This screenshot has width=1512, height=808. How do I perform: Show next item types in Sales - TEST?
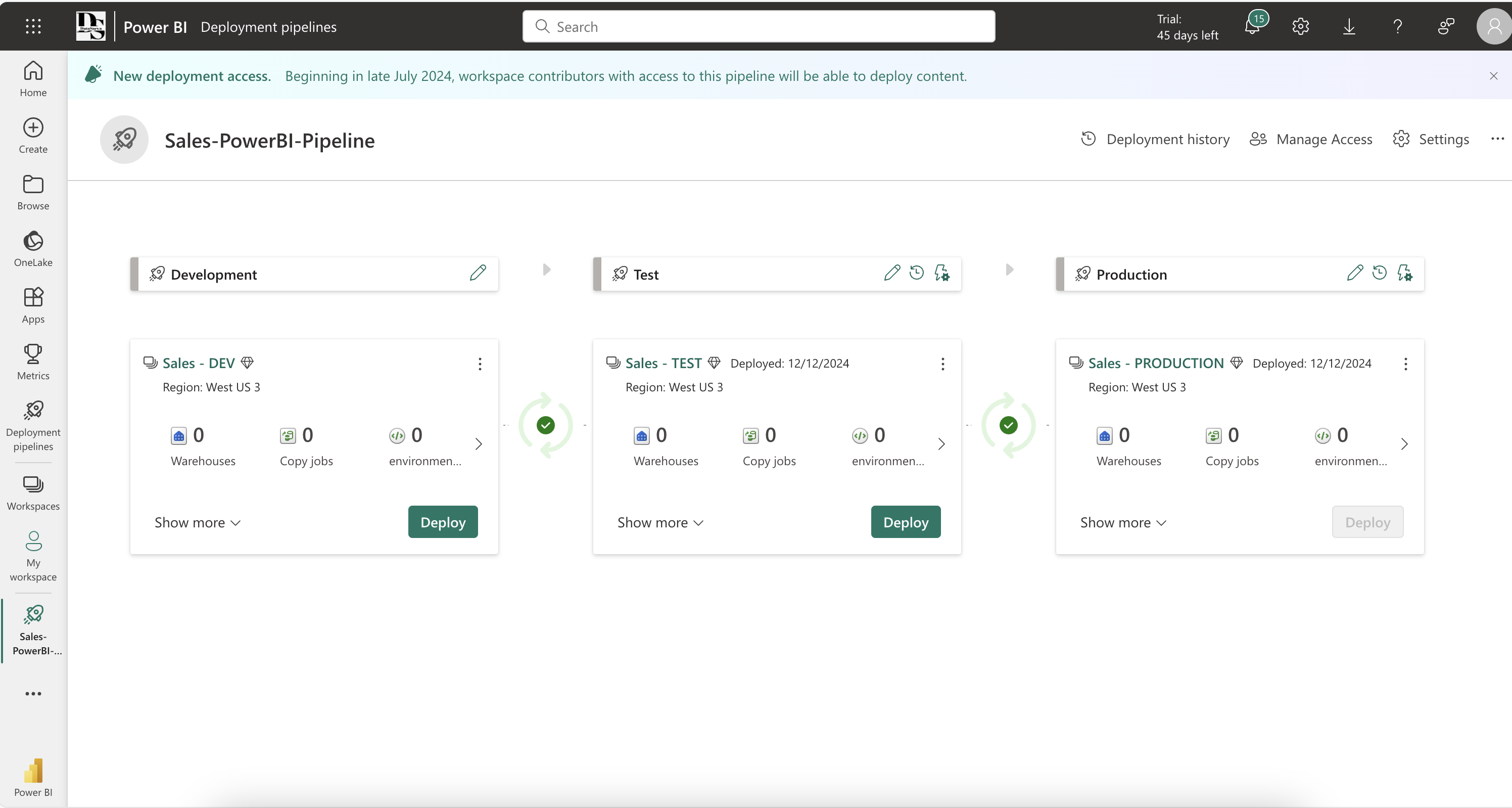click(x=941, y=443)
